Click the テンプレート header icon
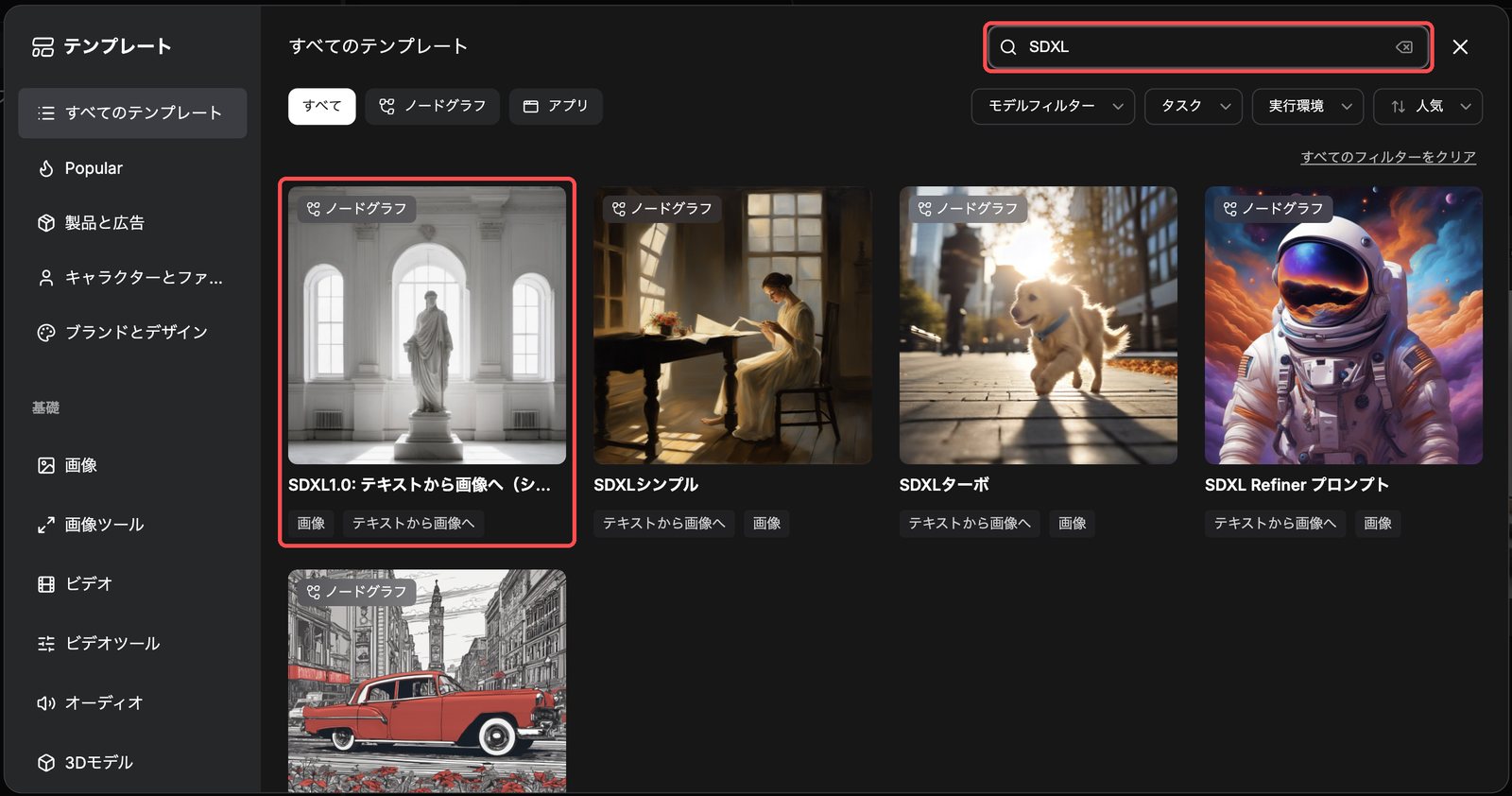This screenshot has height=796, width=1512. pos(43,47)
